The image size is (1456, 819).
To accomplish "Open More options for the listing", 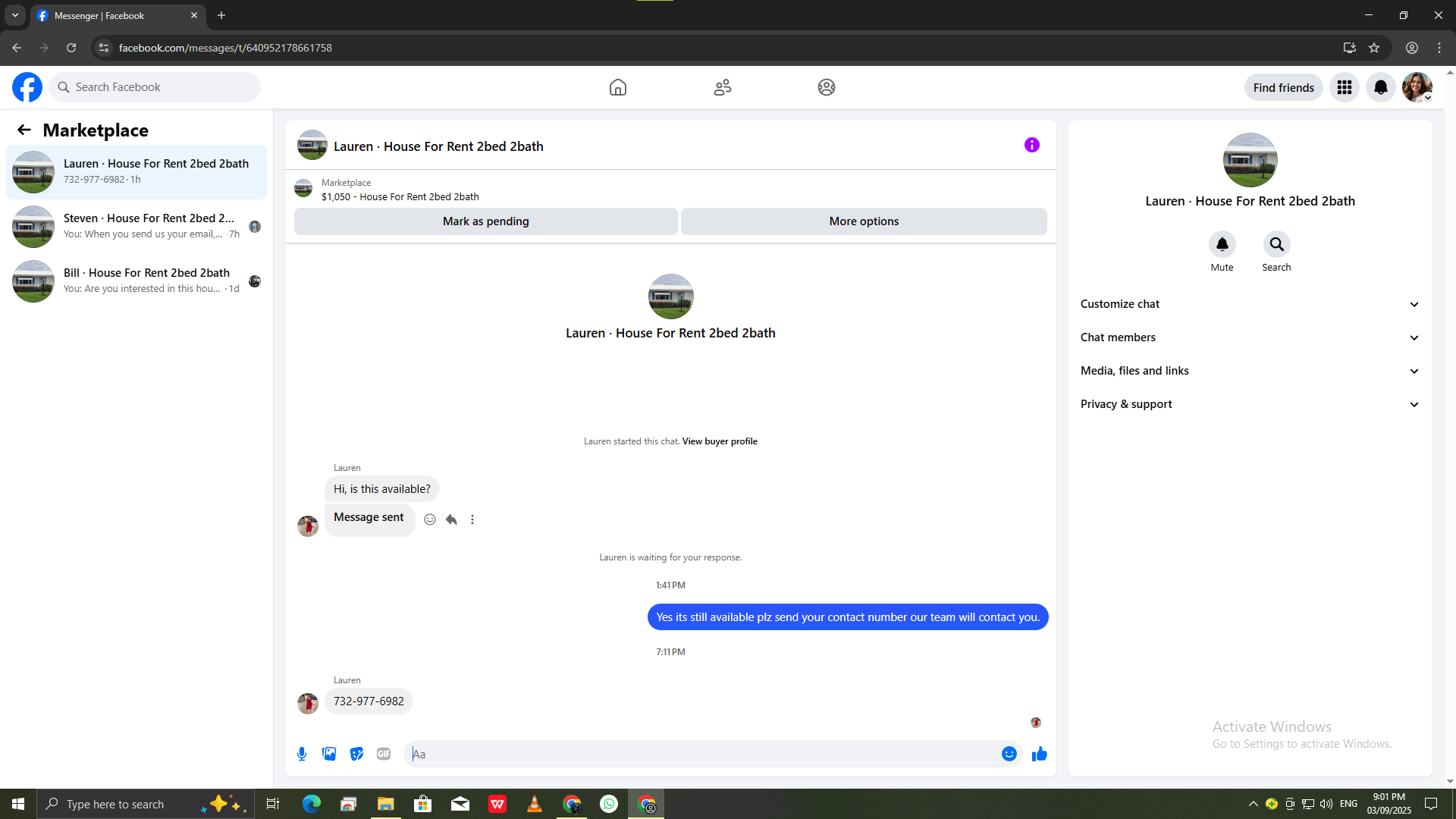I will [x=864, y=221].
